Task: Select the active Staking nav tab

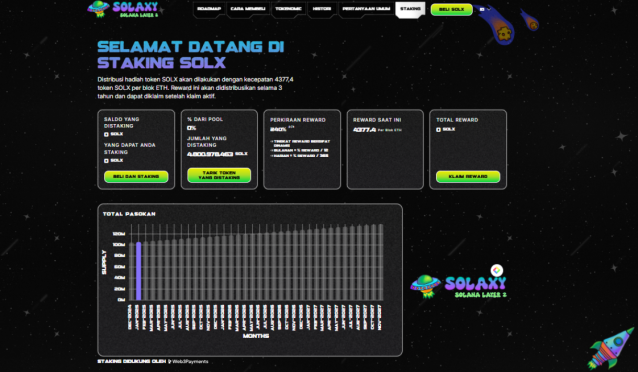Action: pos(410,9)
